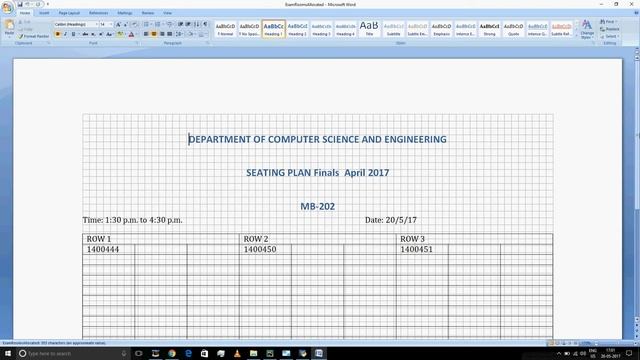Viewport: 640px width, 360px height.
Task: Open line spacing options
Action: point(179,34)
